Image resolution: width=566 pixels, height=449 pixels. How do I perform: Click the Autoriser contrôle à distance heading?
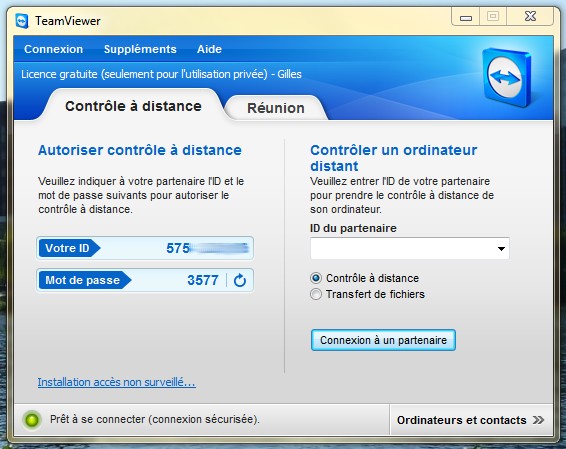[x=140, y=150]
